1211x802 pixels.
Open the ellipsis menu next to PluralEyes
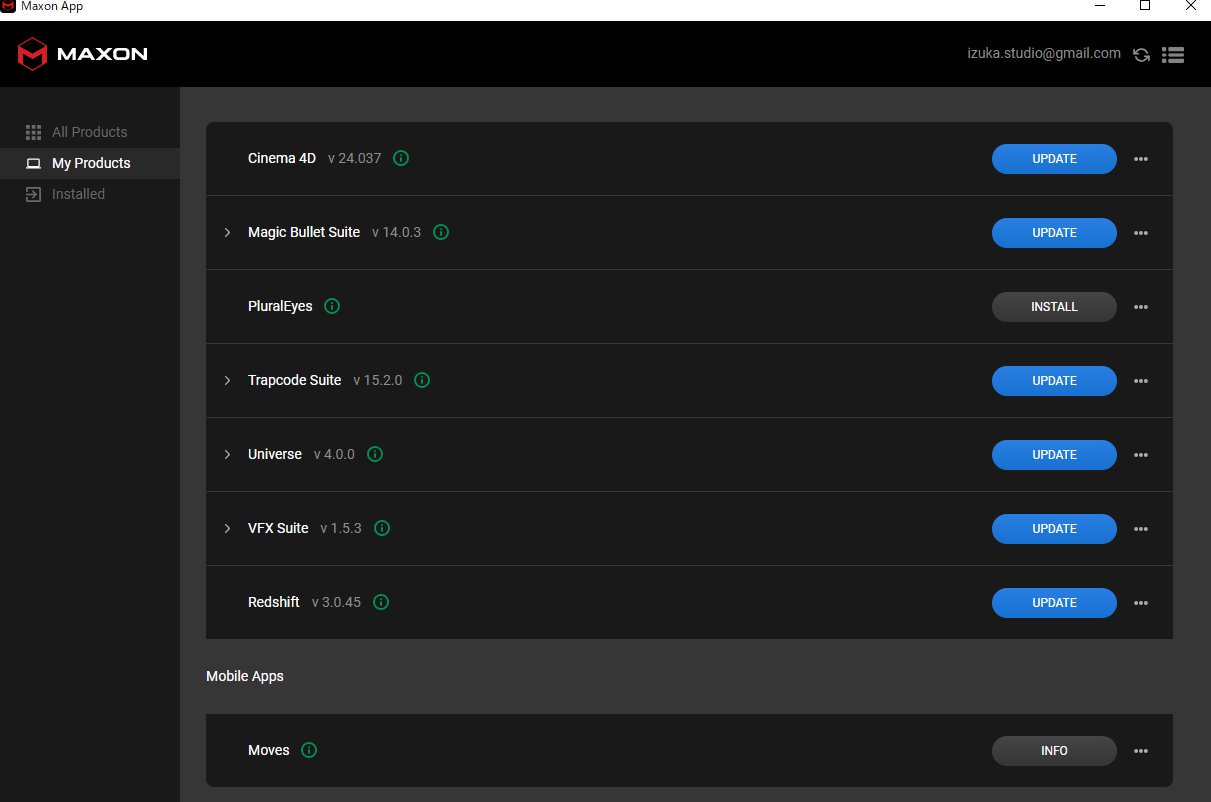pyautogui.click(x=1141, y=307)
